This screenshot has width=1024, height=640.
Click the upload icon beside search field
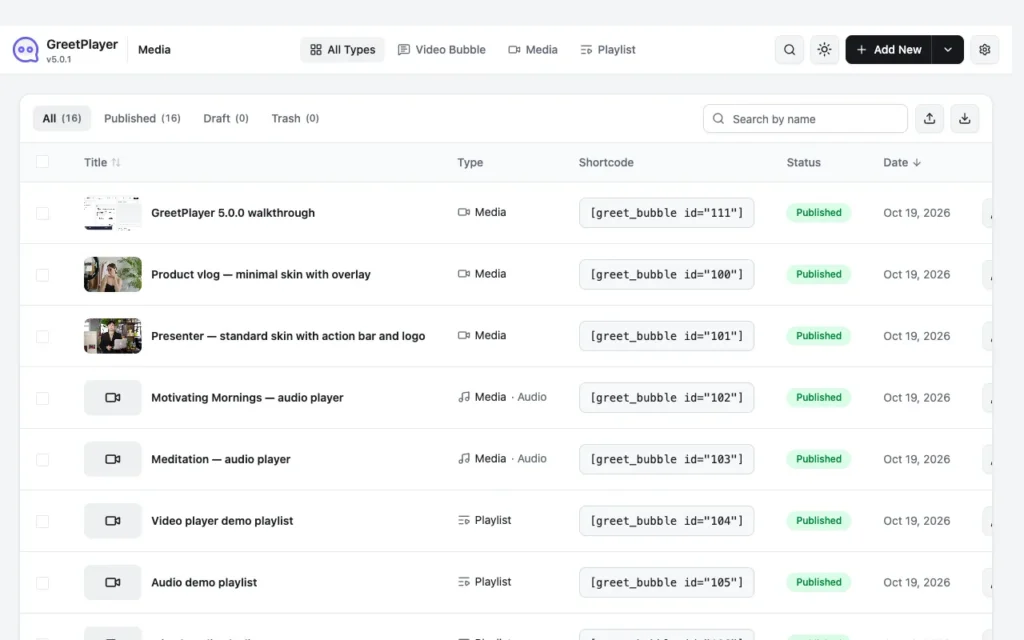(x=929, y=119)
